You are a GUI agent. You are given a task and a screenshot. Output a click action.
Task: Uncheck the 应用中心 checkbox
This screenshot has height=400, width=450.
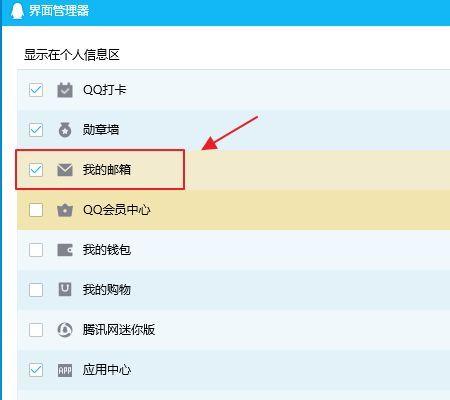point(36,370)
